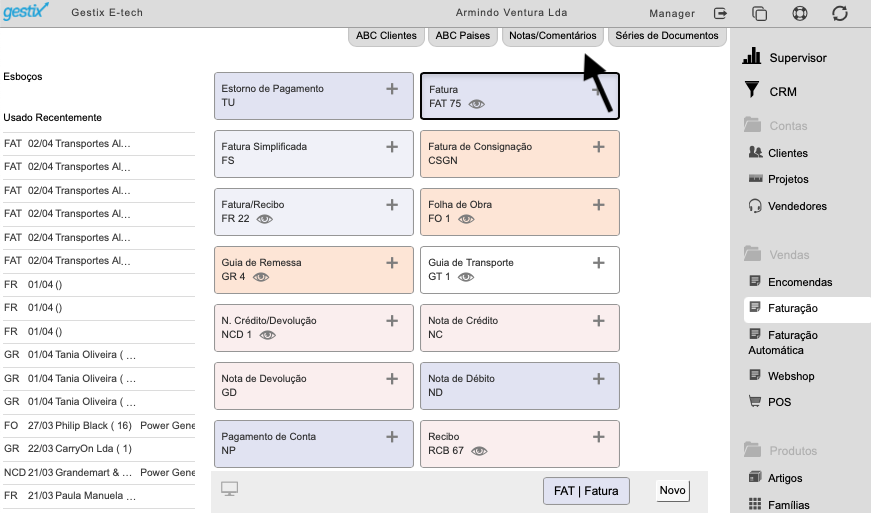Open Supervisor bar chart icon
The height and width of the screenshot is (513, 871).
point(752,56)
